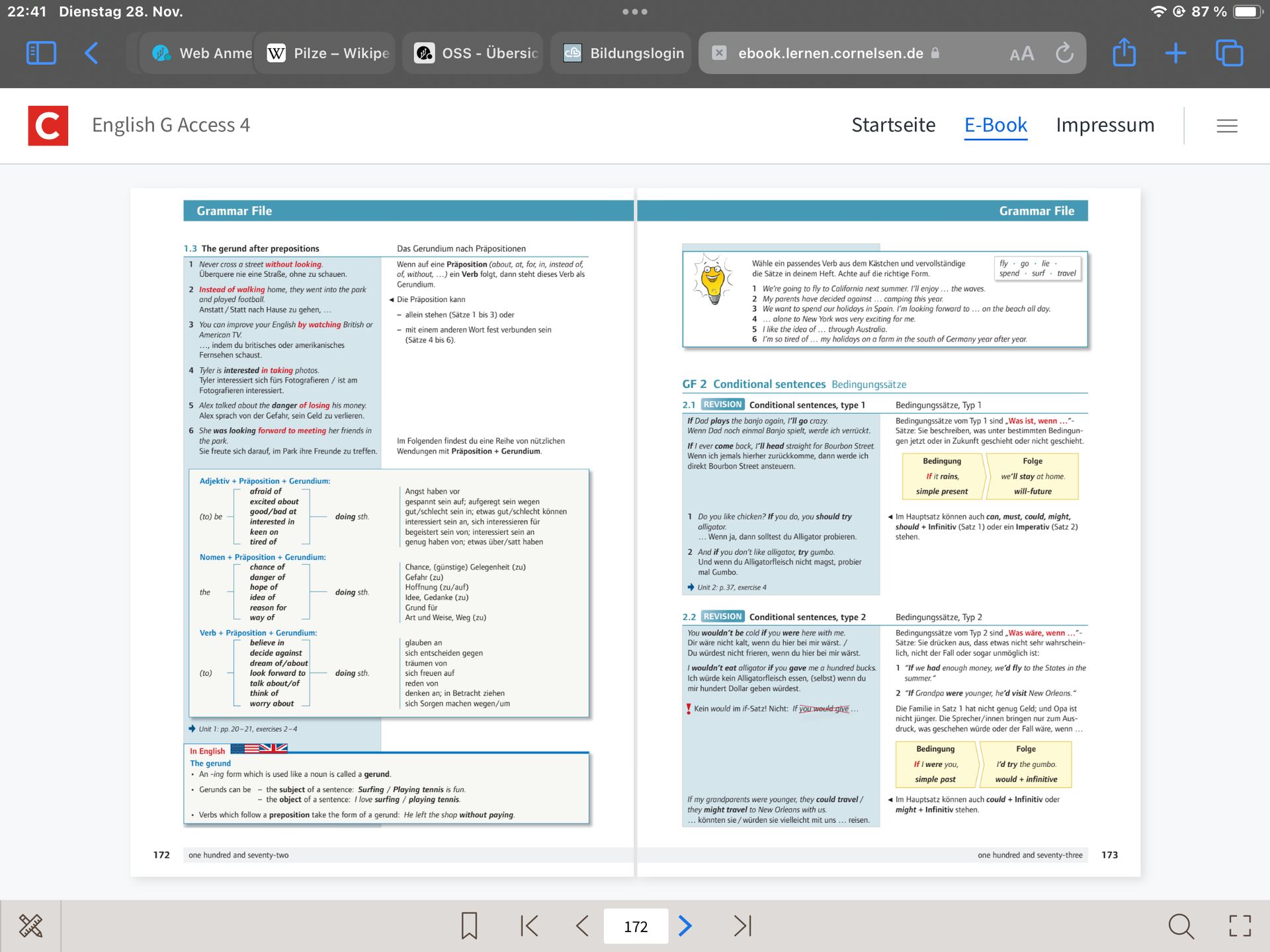Open the Share sheet icon
Viewport: 1270px width, 952px height.
pos(1124,53)
